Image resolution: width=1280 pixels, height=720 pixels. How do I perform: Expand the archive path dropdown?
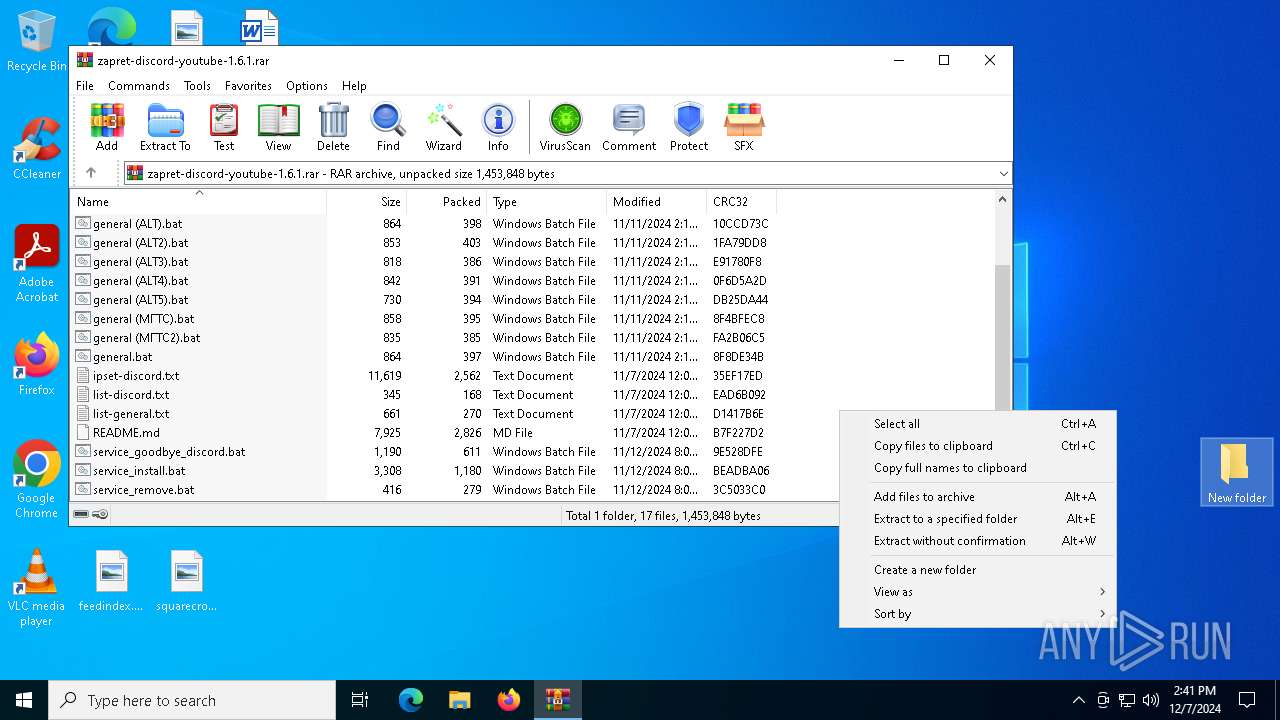coord(1003,173)
